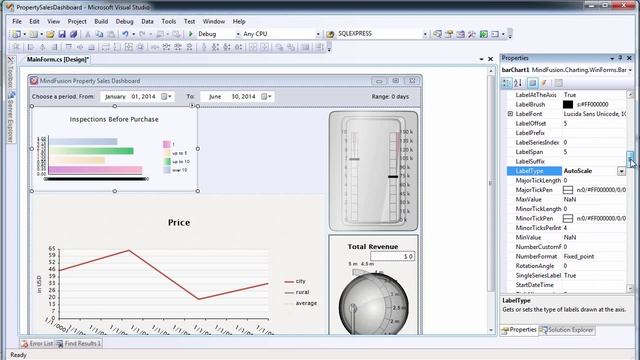The image size is (640, 360).
Task: Open the Object Browser toolbar icon
Action: [x=460, y=34]
